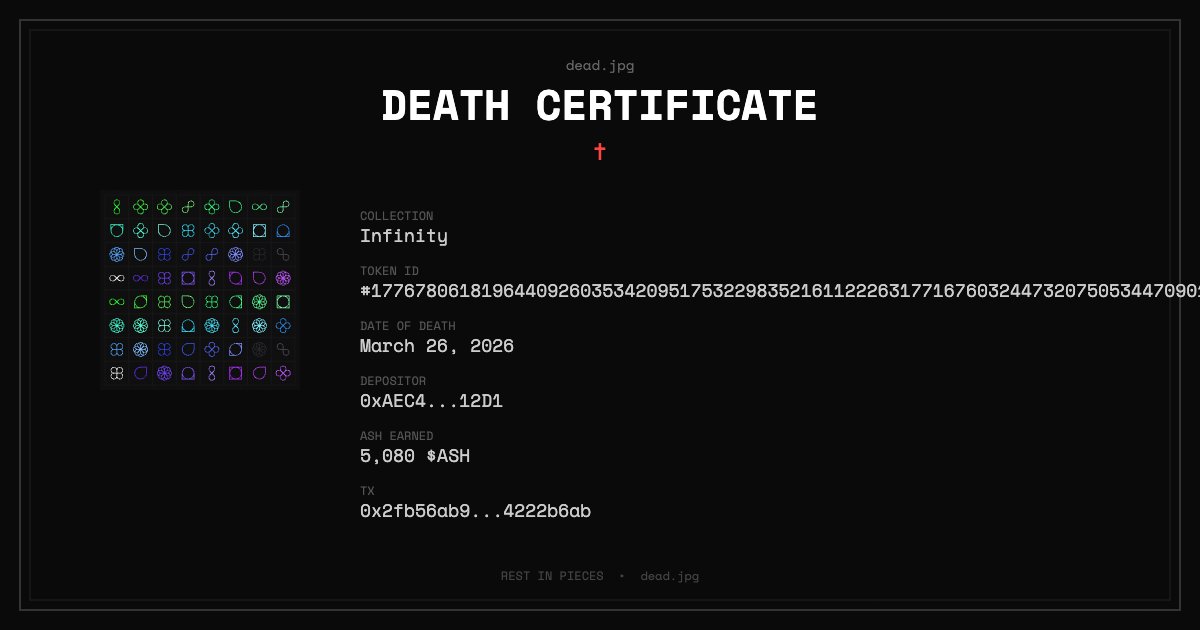Image resolution: width=1200 pixels, height=630 pixels.
Task: Click the white four-leaf clover glyph in the artwork
Action: [117, 373]
